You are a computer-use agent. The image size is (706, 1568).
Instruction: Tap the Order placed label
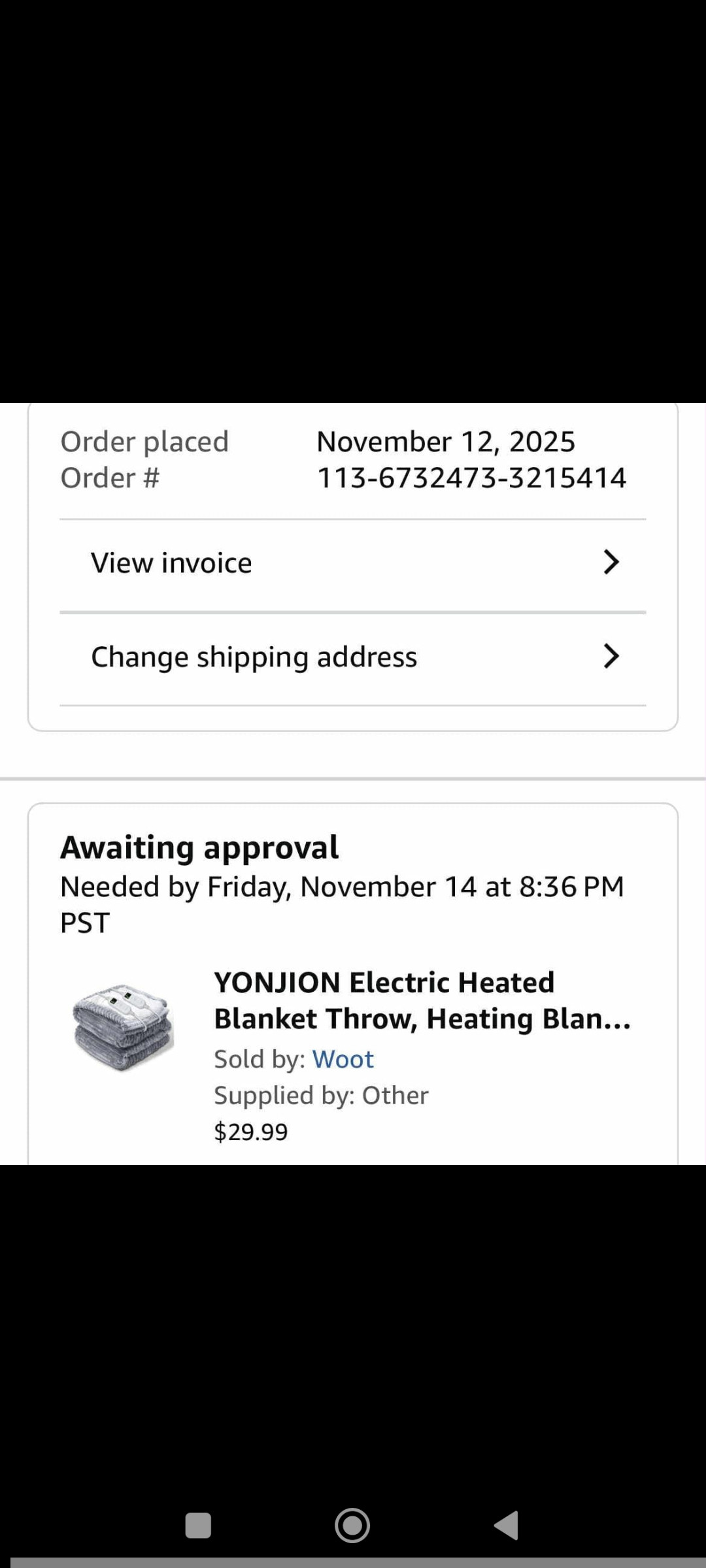(144, 442)
